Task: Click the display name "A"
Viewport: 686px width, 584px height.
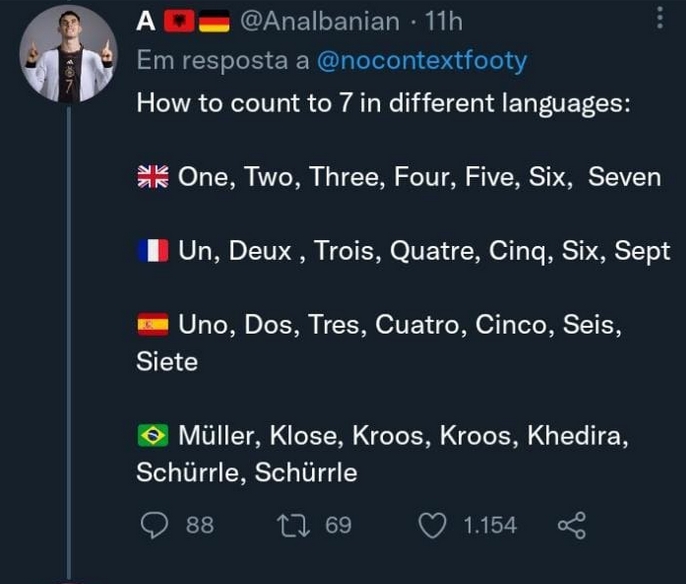Action: [145, 19]
